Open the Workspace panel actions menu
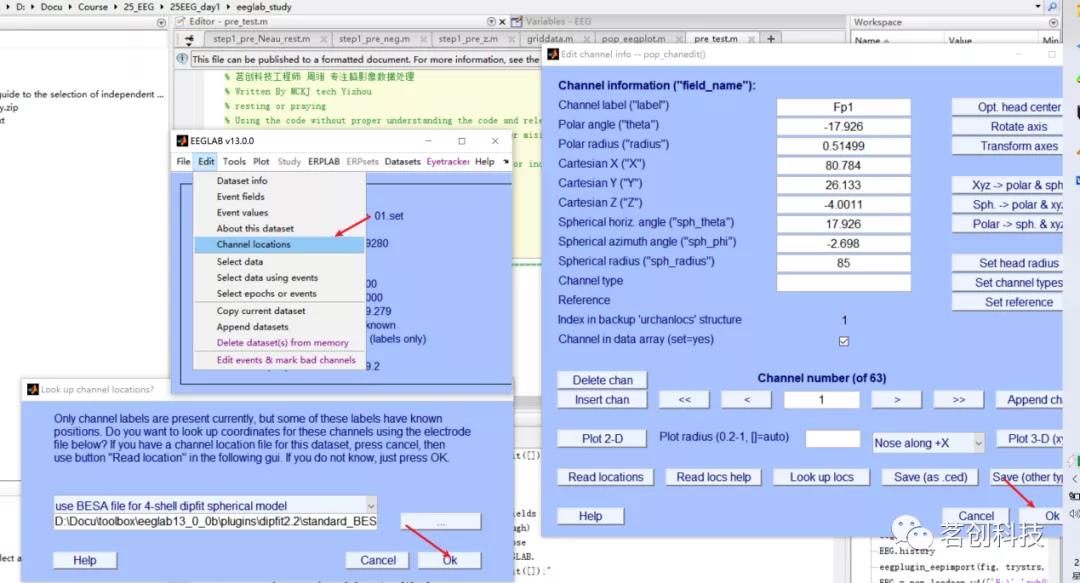Screen dimensions: 1080x583 1053,22
